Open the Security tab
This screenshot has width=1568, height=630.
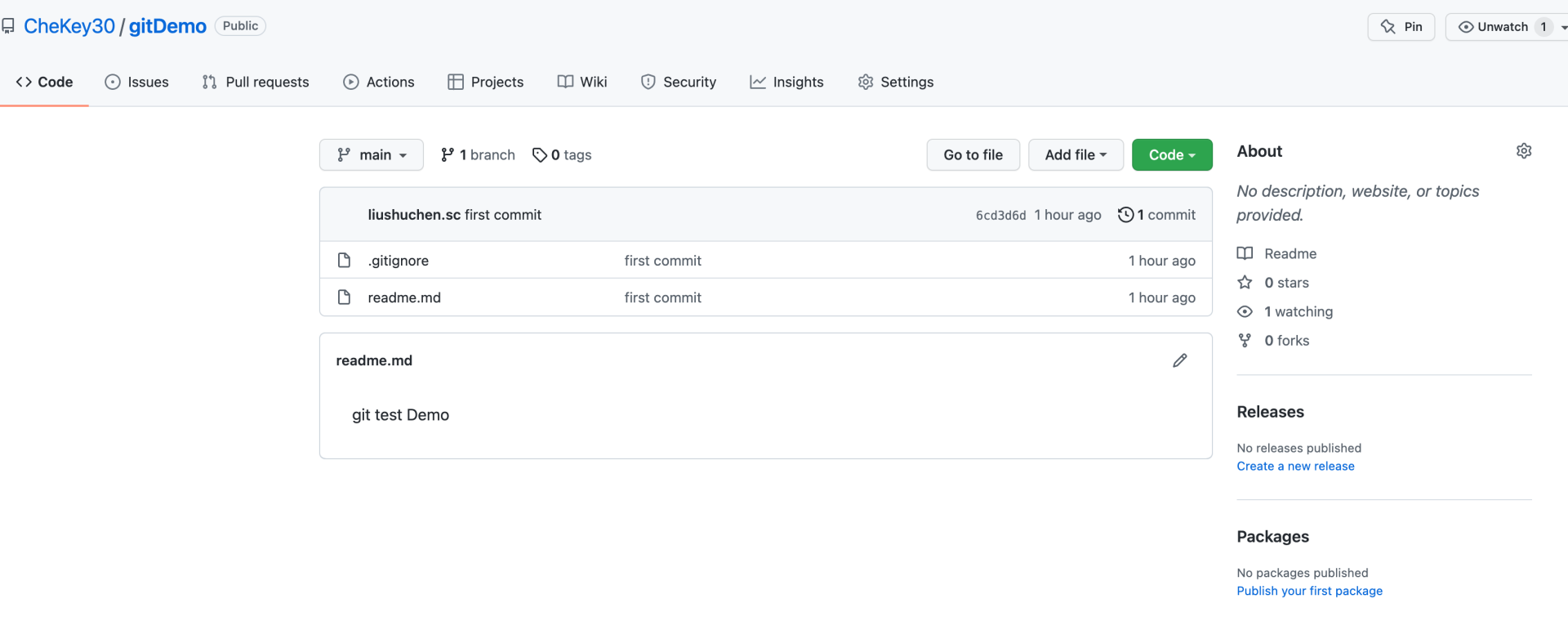(x=679, y=82)
